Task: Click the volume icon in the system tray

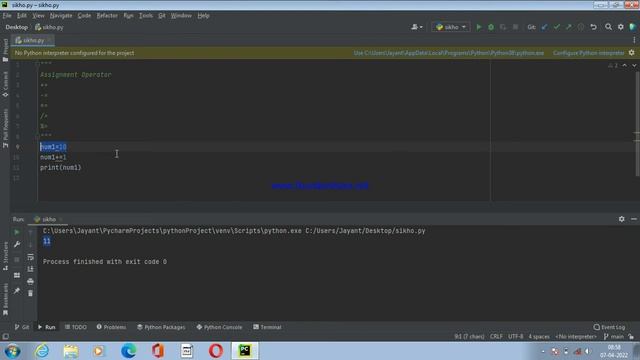Action: 588,351
